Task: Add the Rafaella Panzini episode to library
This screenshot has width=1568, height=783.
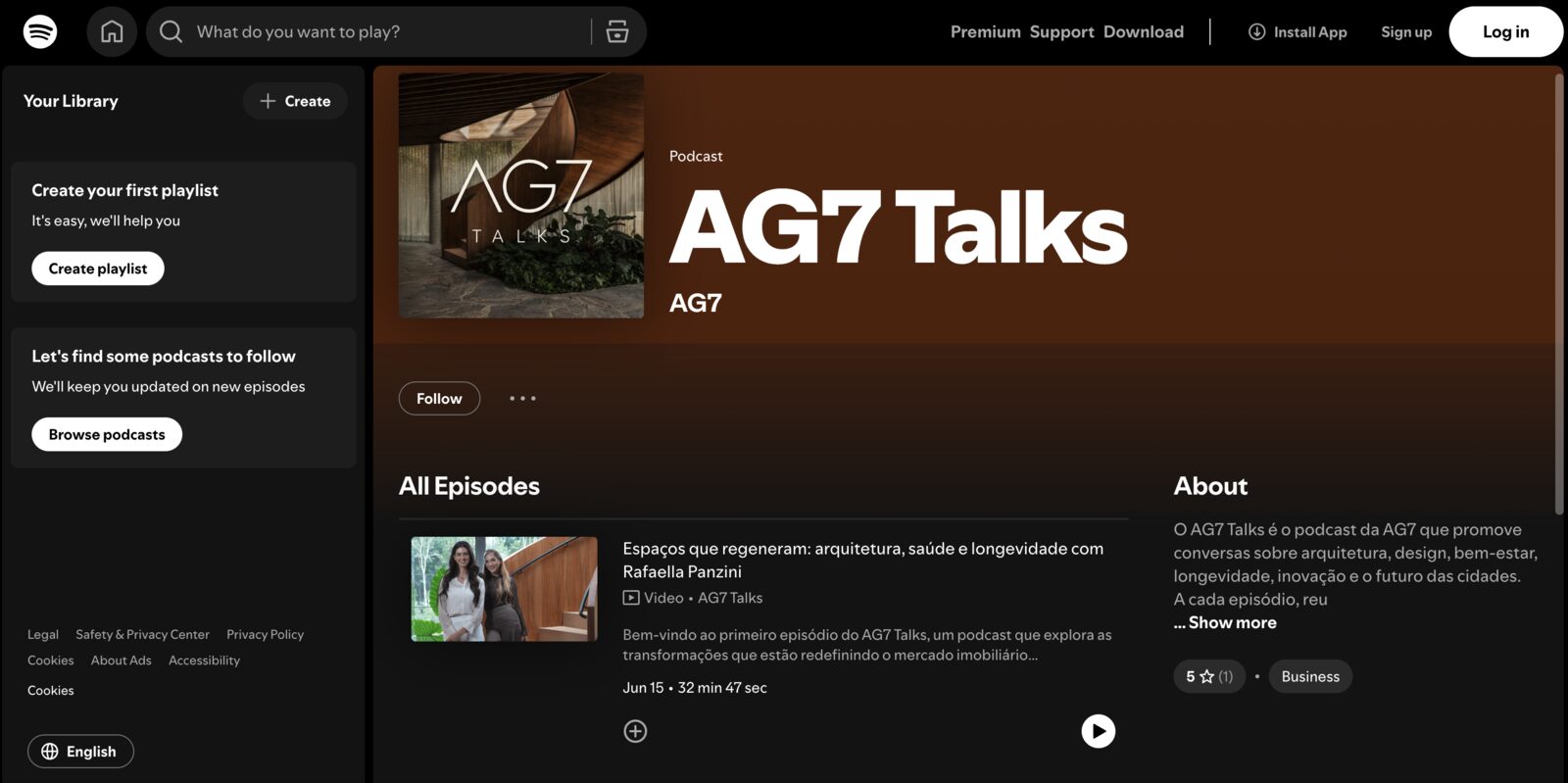Action: coord(635,731)
